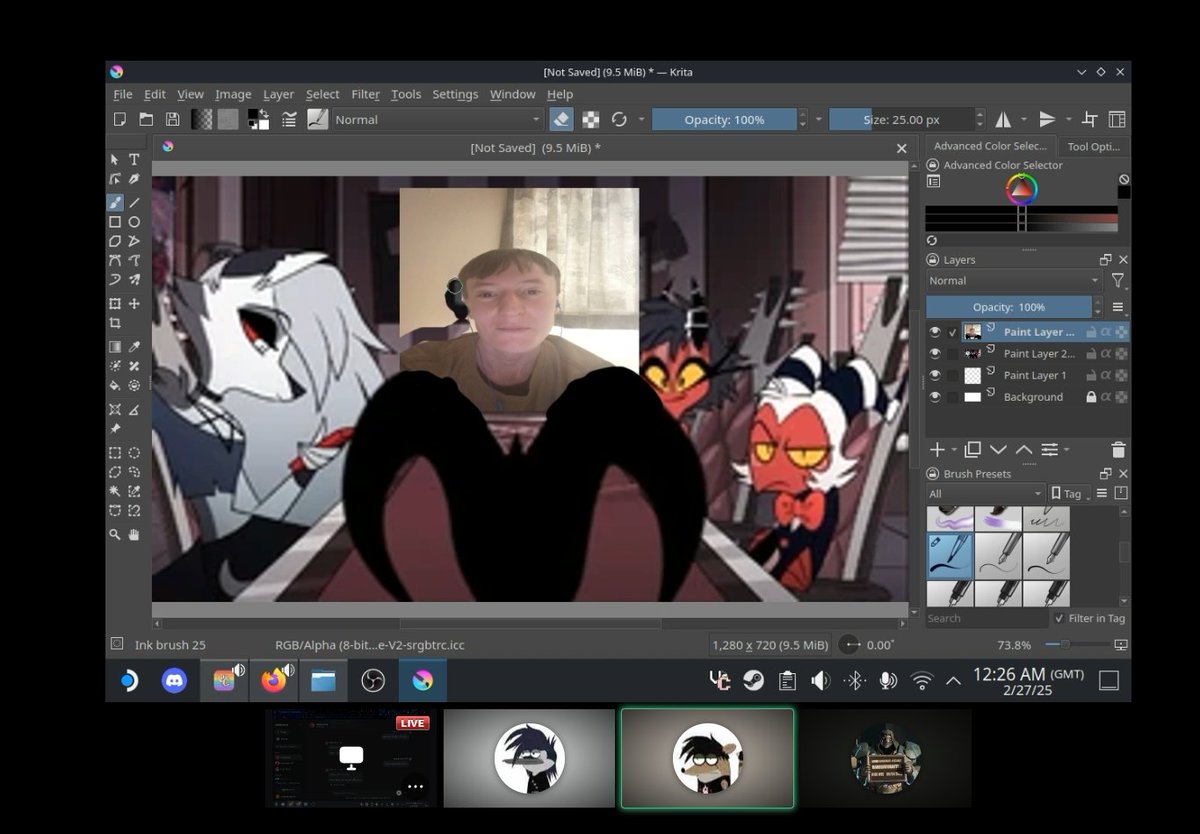Move layer down with the down chevron
1200x834 pixels.
(x=998, y=450)
